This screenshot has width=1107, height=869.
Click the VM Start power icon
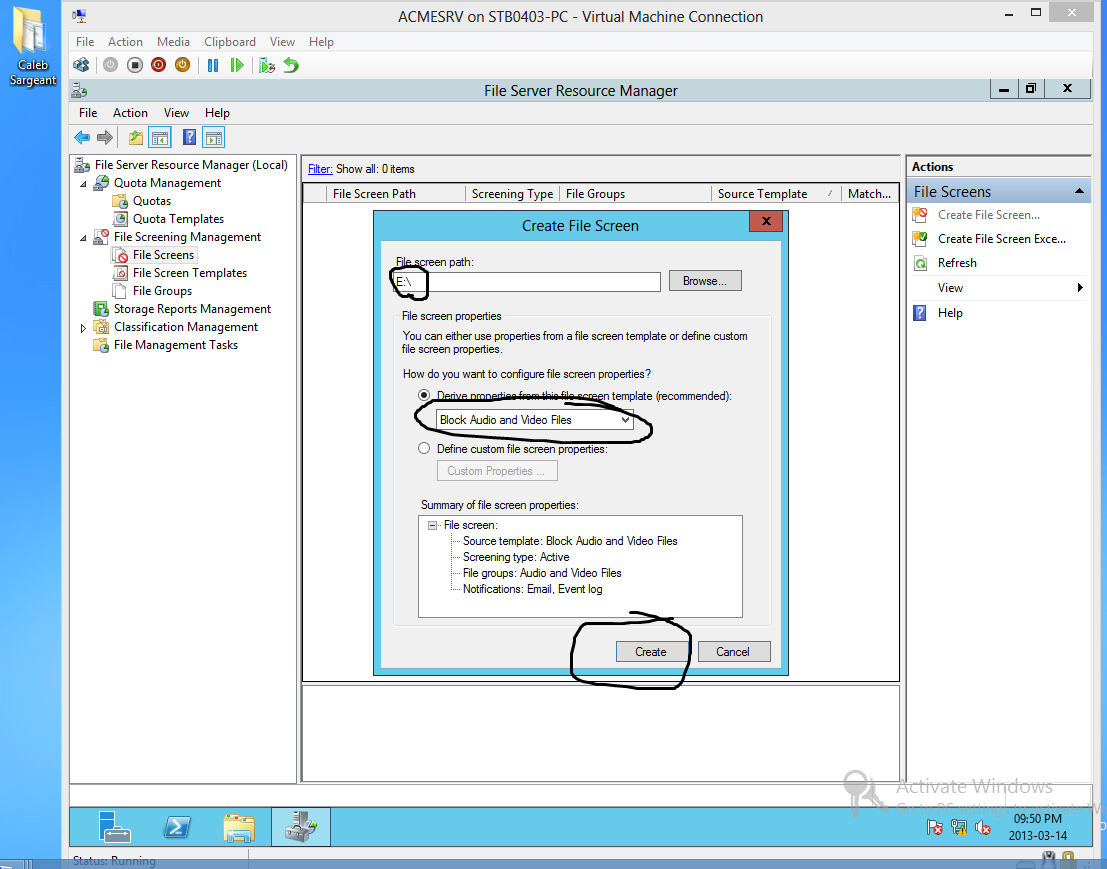click(x=110, y=66)
